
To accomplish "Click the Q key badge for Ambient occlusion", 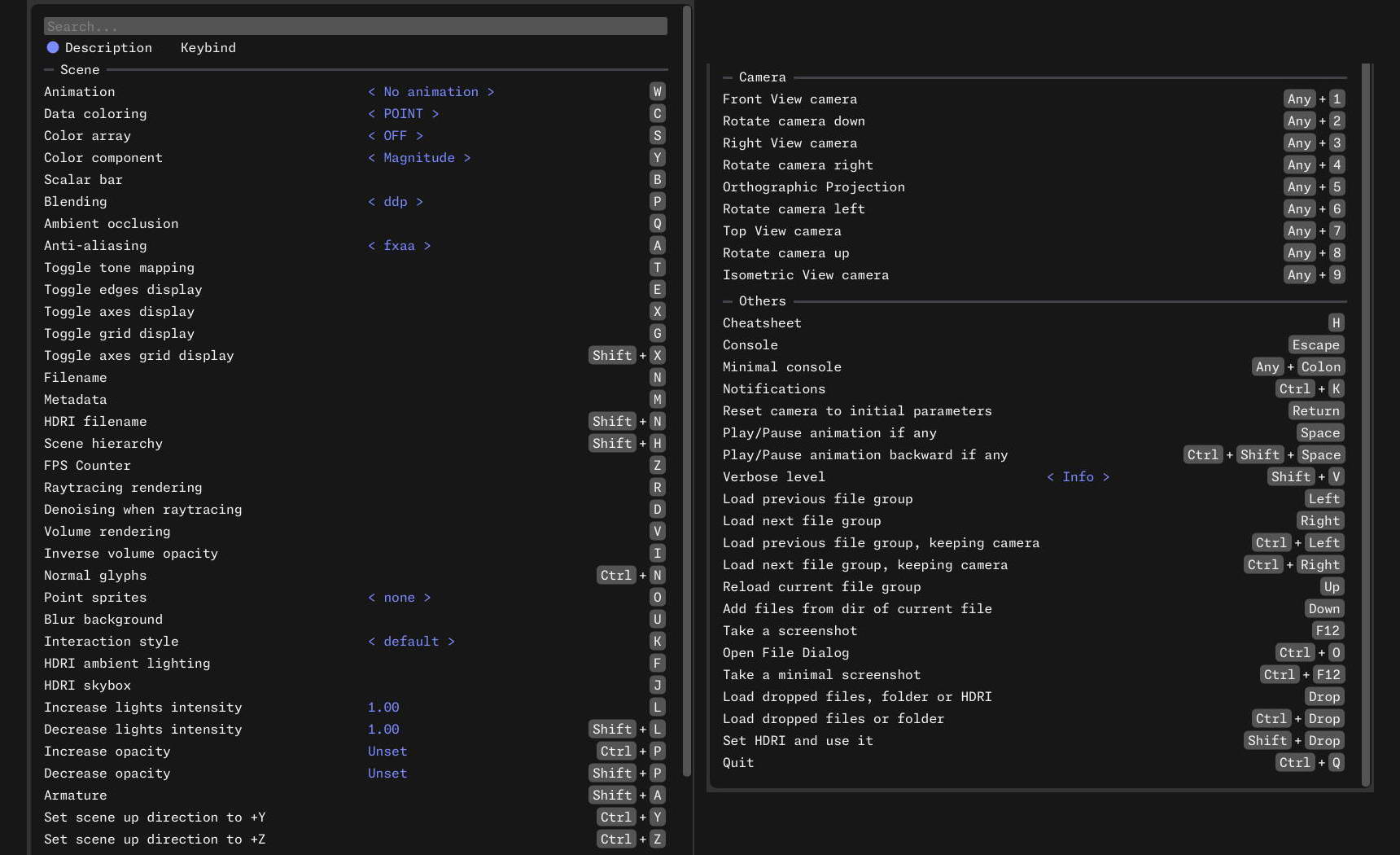I will pos(658,224).
